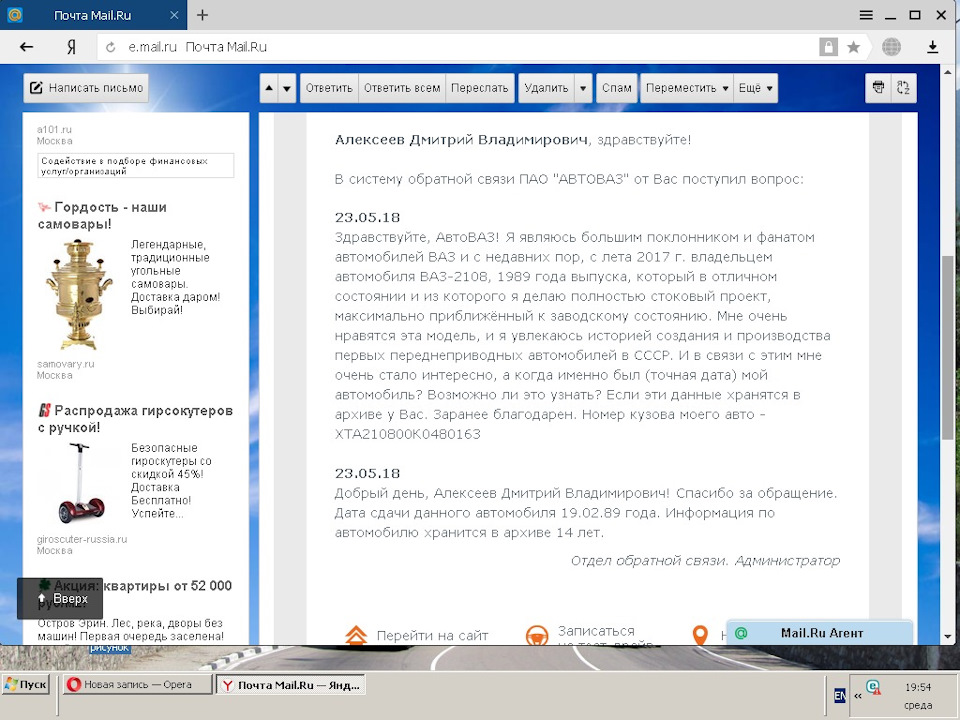Bookmark the page with the star icon
This screenshot has width=960, height=720.
(853, 47)
